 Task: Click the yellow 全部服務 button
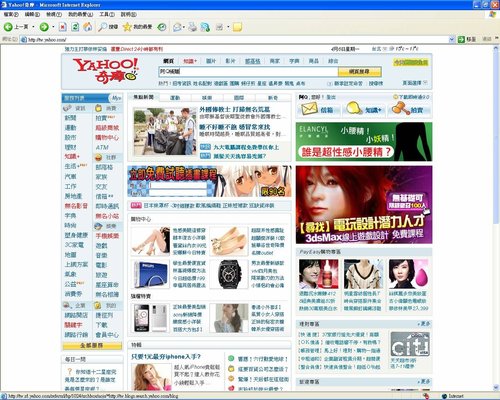[92, 346]
